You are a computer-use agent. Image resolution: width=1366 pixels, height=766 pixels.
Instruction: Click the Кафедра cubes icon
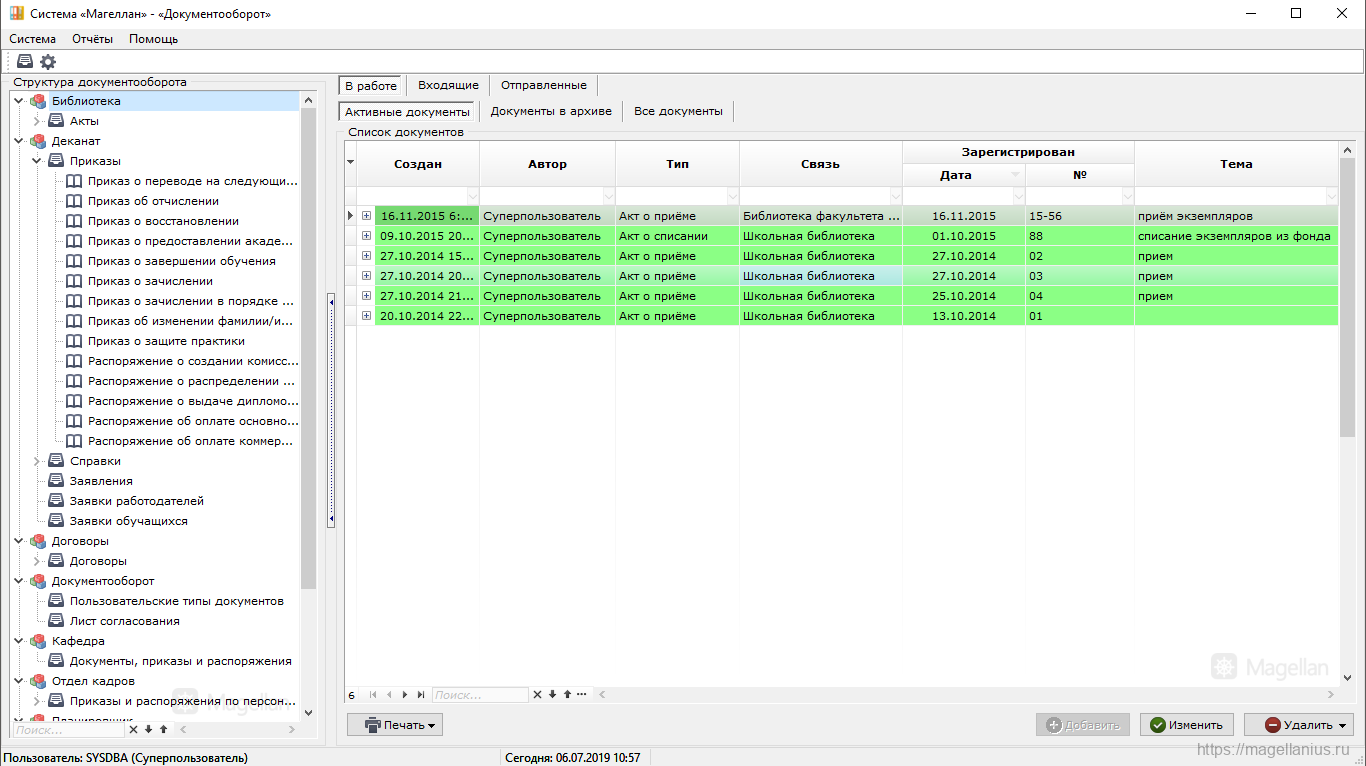click(x=38, y=641)
